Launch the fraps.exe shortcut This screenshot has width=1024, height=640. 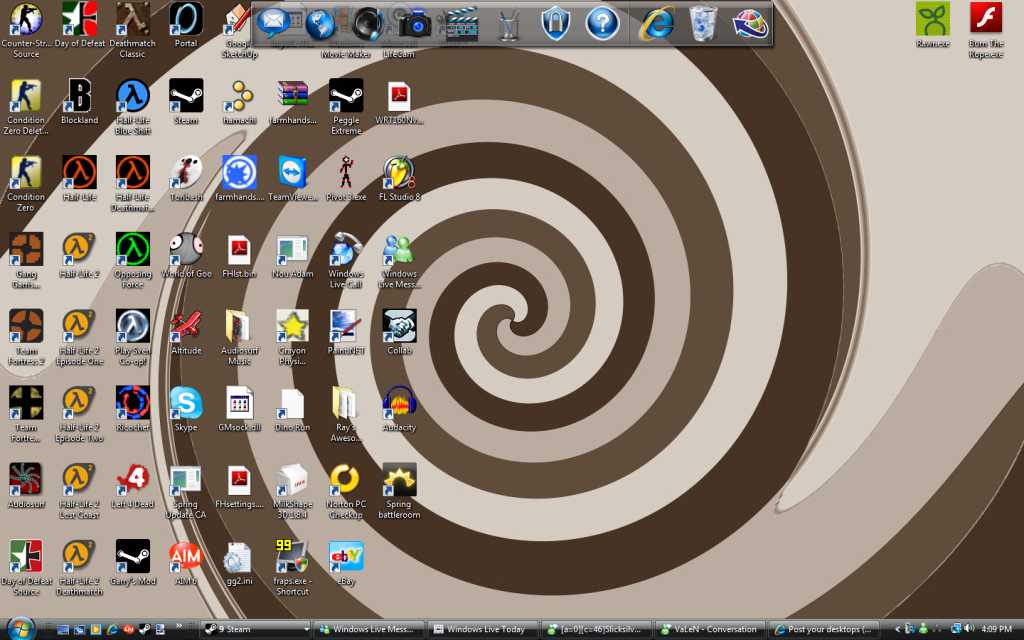[x=293, y=557]
